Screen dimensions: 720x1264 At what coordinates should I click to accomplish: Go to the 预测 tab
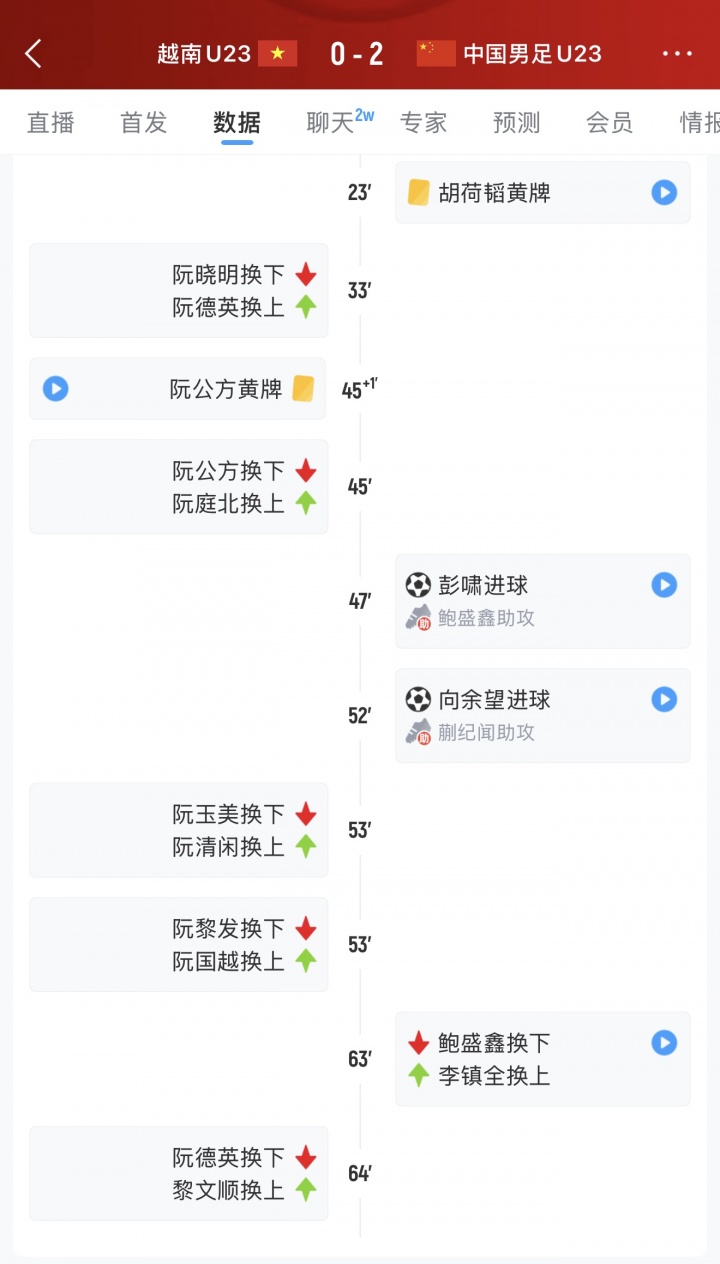pos(516,122)
